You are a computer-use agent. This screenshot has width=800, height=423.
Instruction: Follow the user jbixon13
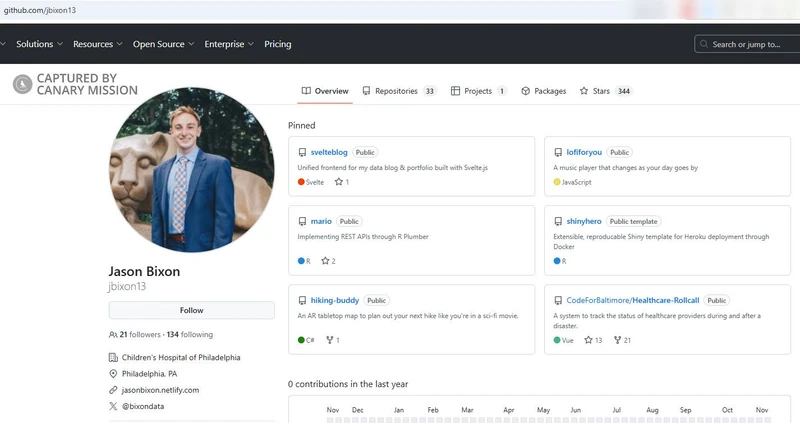[x=191, y=310]
